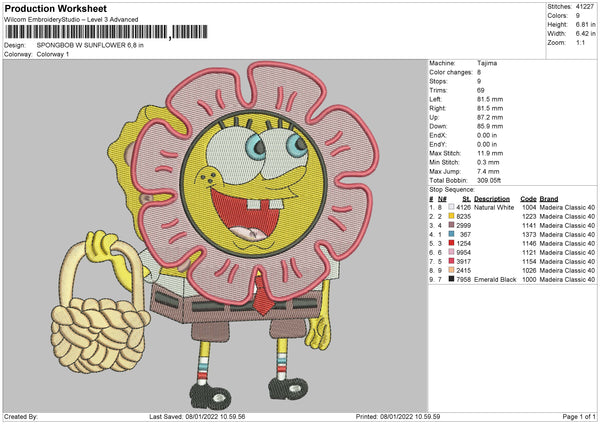Click 'Madeira Classic 40' in the code 1373 row
This screenshot has height=424, width=600.
coord(567,235)
